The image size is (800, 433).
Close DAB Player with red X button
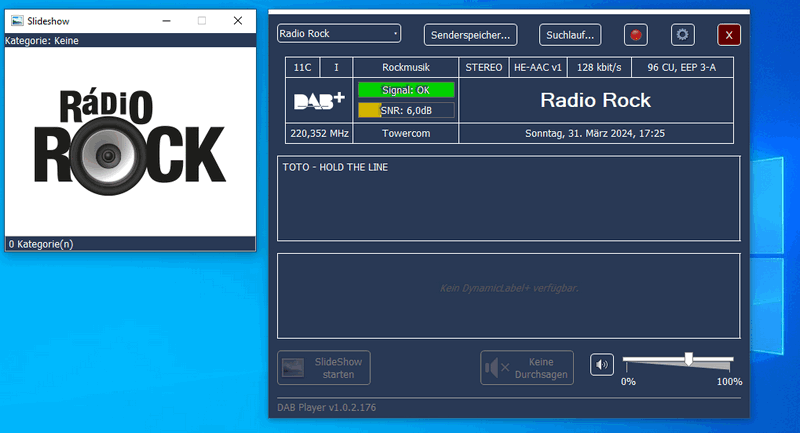point(729,35)
